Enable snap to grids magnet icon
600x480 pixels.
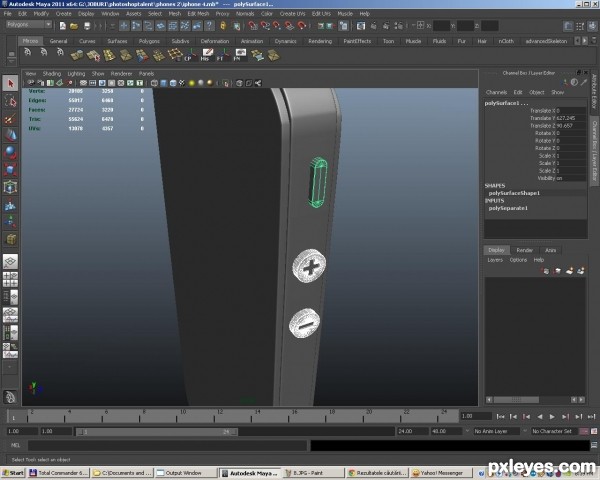(253, 26)
